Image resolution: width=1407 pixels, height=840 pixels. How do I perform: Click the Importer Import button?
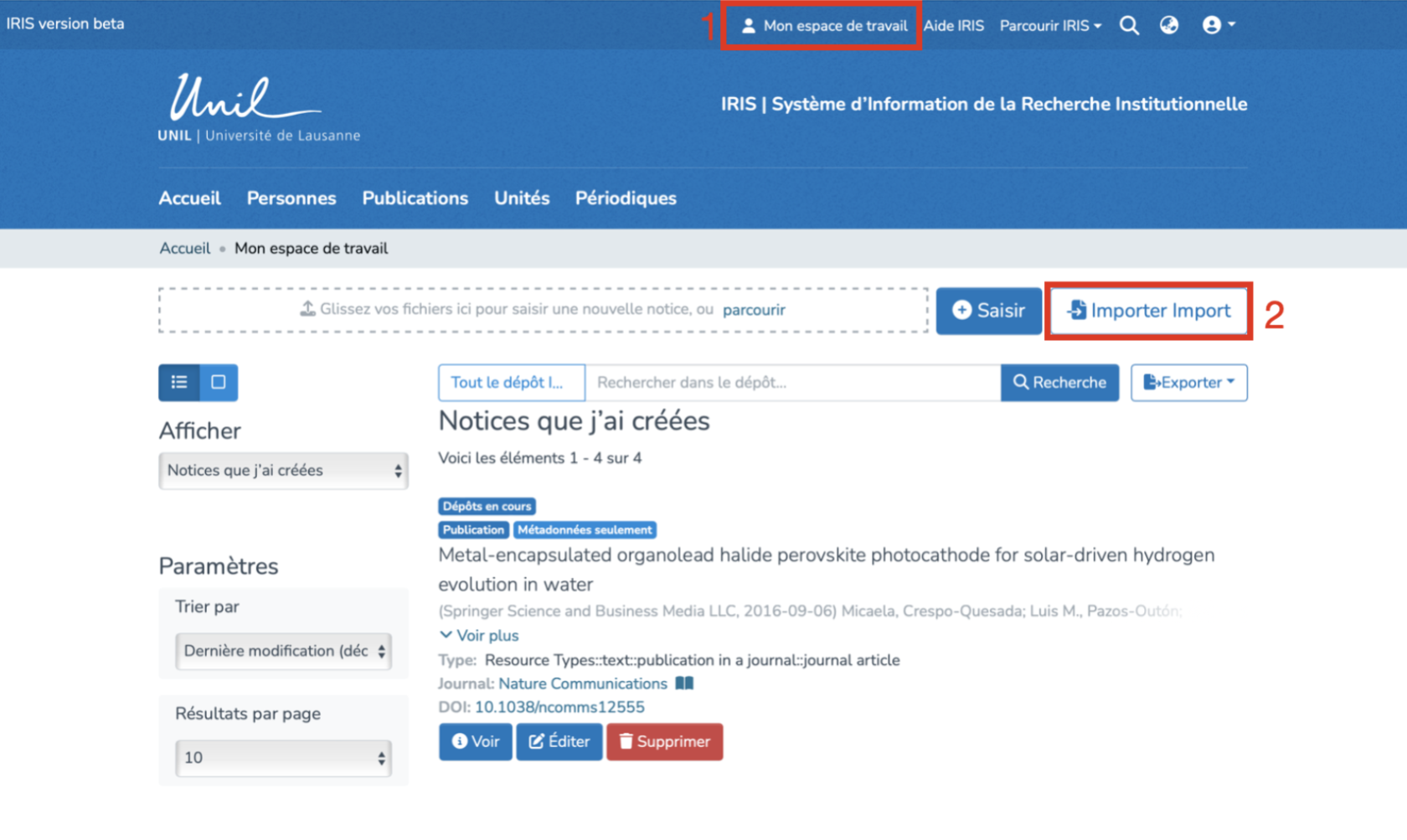pyautogui.click(x=1148, y=311)
